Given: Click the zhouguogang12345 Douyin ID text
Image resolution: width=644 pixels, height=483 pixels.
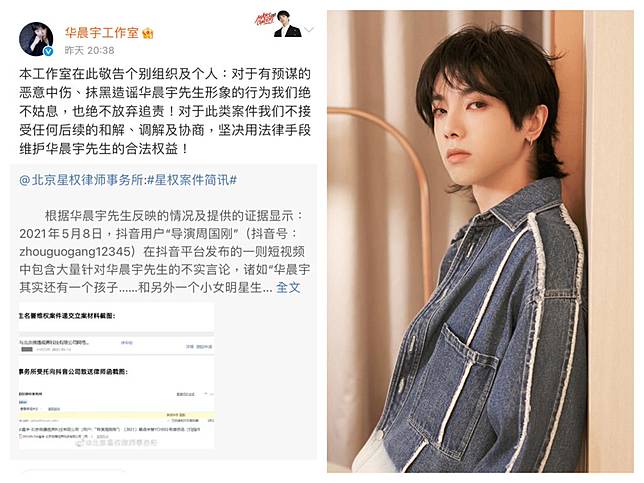Looking at the screenshot, I should [76, 251].
